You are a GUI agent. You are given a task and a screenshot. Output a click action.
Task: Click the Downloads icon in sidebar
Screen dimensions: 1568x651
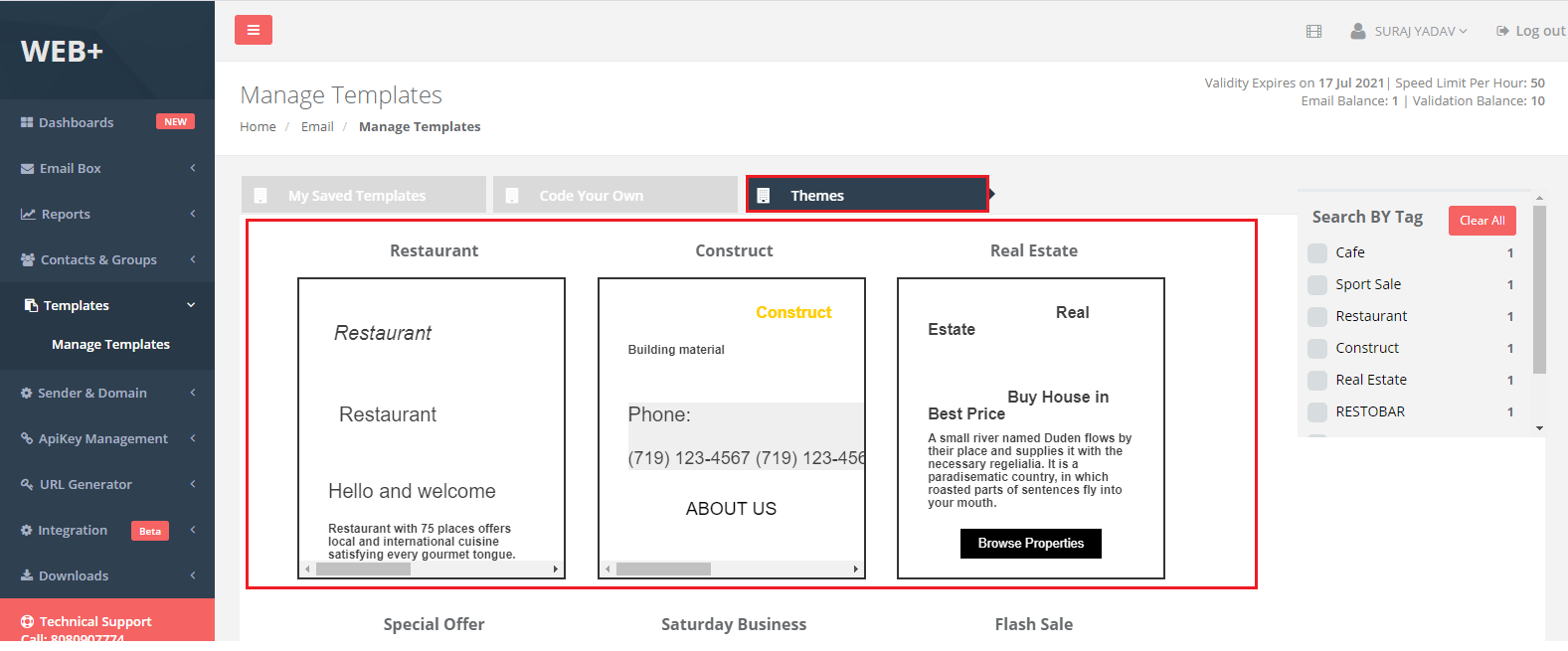(27, 576)
